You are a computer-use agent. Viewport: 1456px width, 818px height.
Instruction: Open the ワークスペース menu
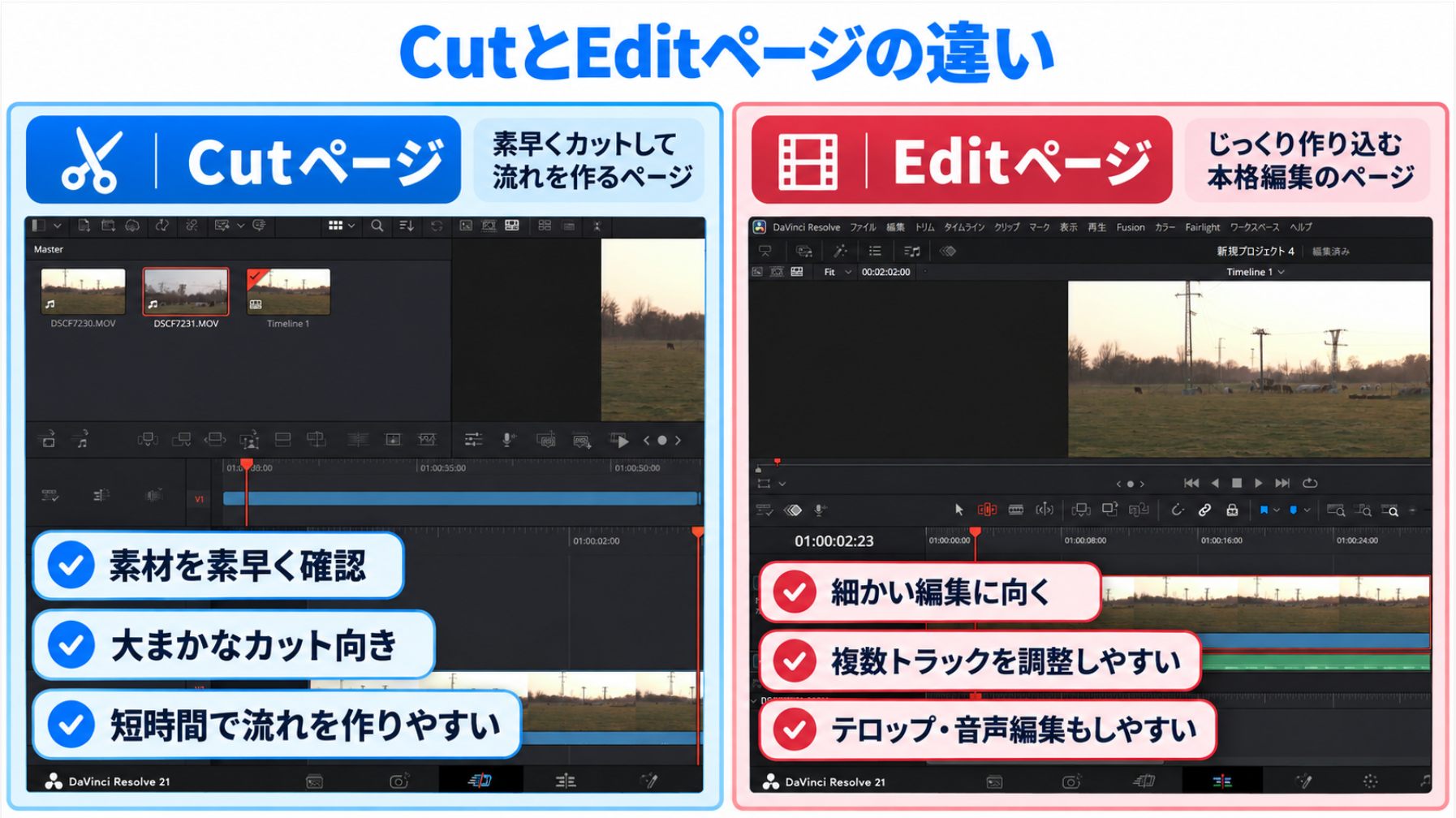(x=1254, y=227)
